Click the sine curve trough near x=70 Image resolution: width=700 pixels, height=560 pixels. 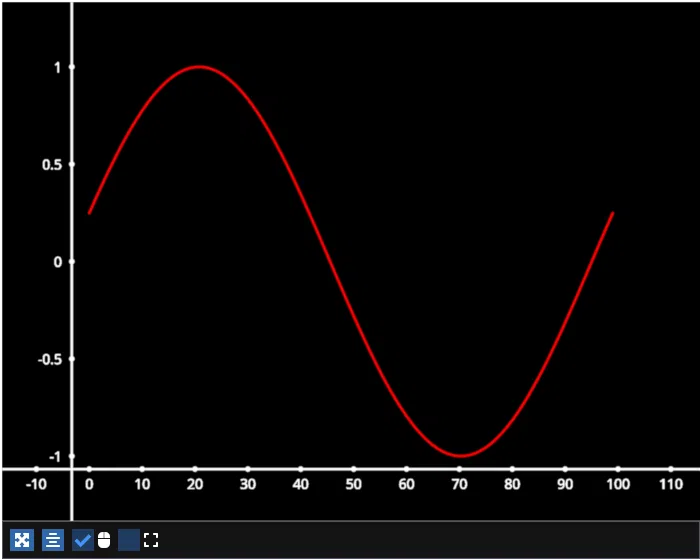pos(460,456)
